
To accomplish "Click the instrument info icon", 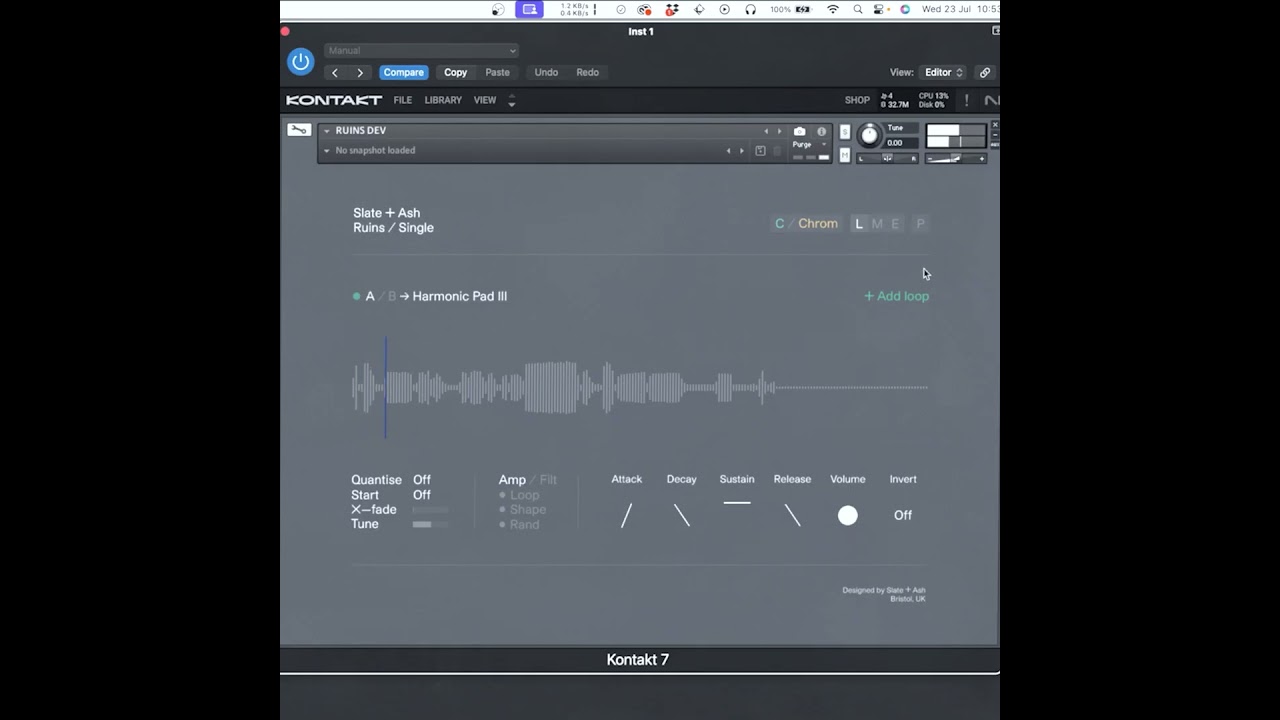I will tap(822, 131).
